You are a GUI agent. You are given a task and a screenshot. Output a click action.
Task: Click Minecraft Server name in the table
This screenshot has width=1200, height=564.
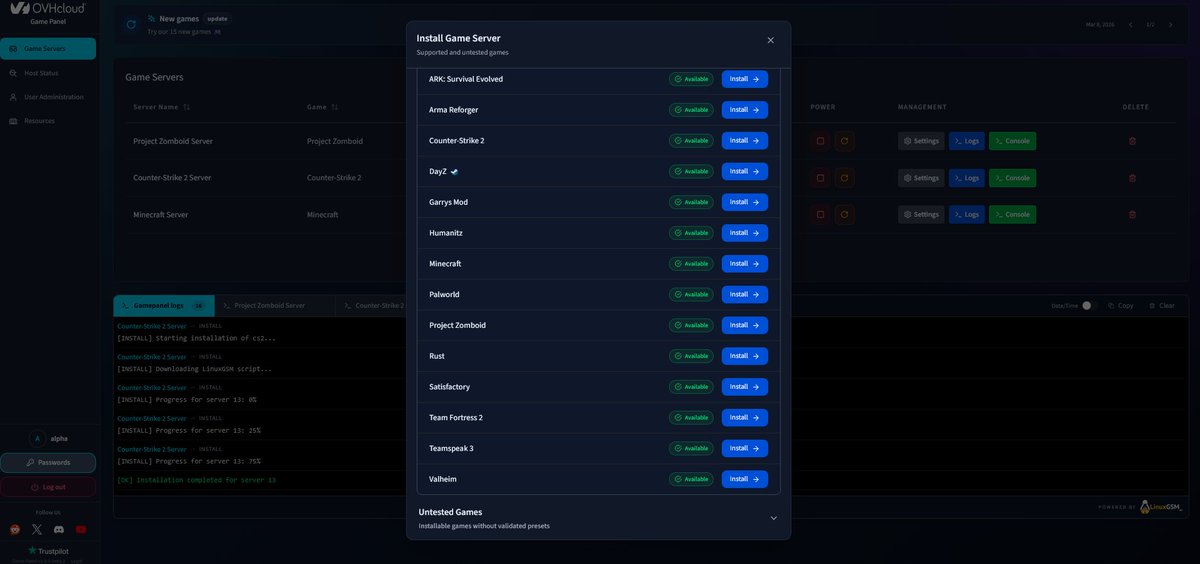161,214
